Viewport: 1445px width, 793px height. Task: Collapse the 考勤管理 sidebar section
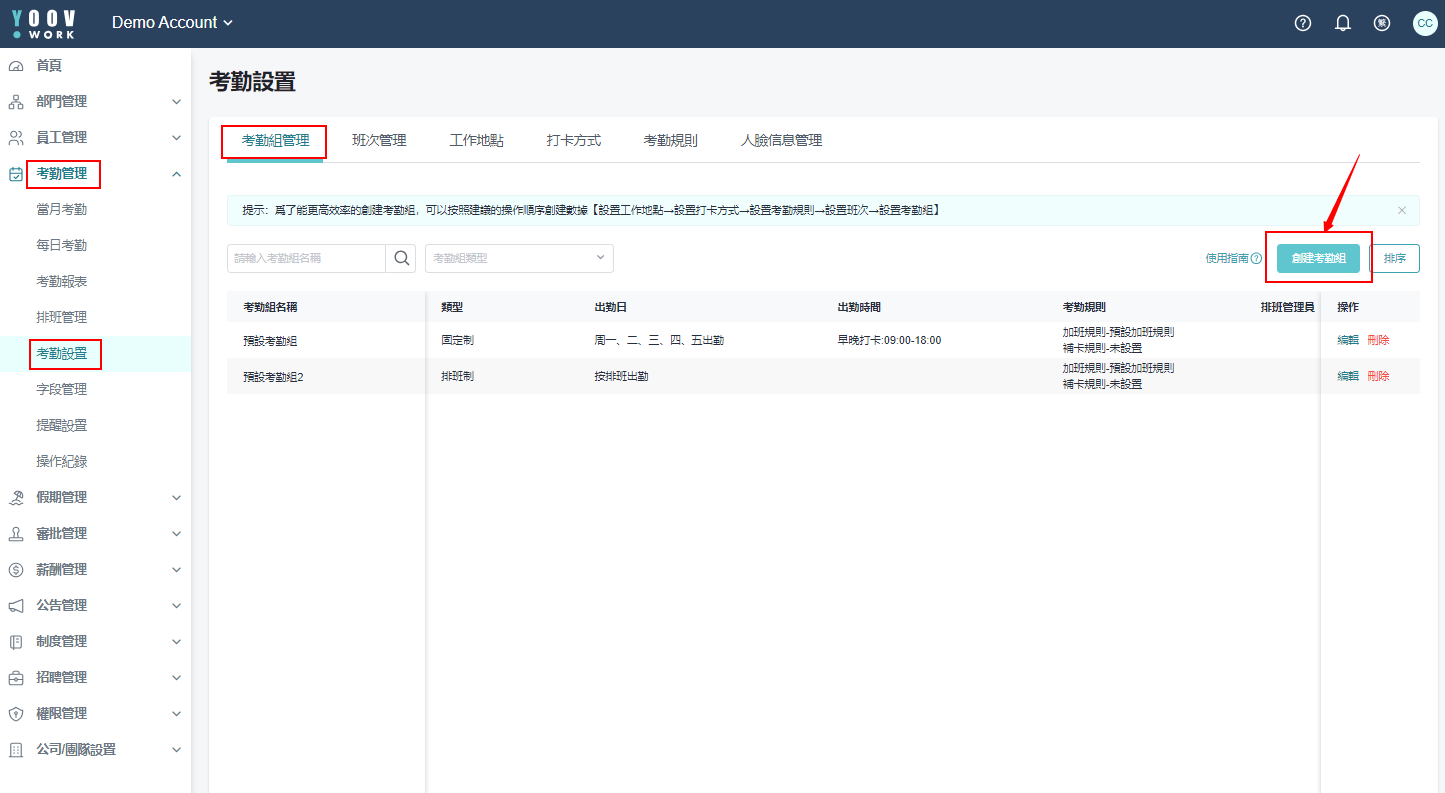click(x=176, y=174)
